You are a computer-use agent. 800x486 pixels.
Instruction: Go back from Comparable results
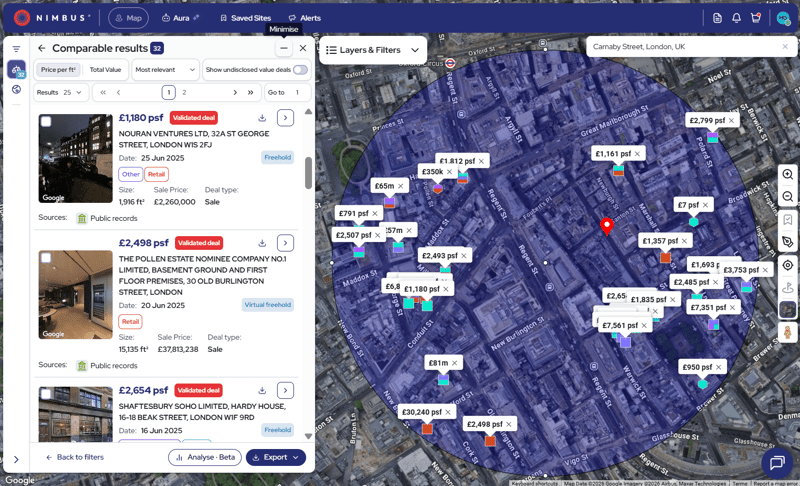42,48
